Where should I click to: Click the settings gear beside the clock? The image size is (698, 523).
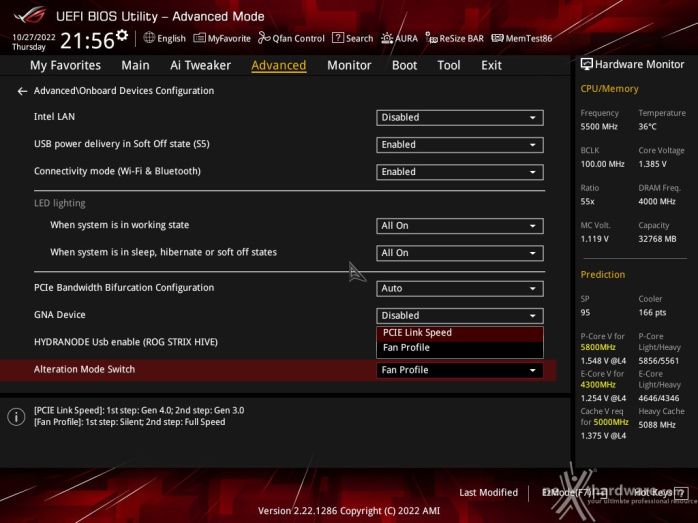(x=122, y=35)
